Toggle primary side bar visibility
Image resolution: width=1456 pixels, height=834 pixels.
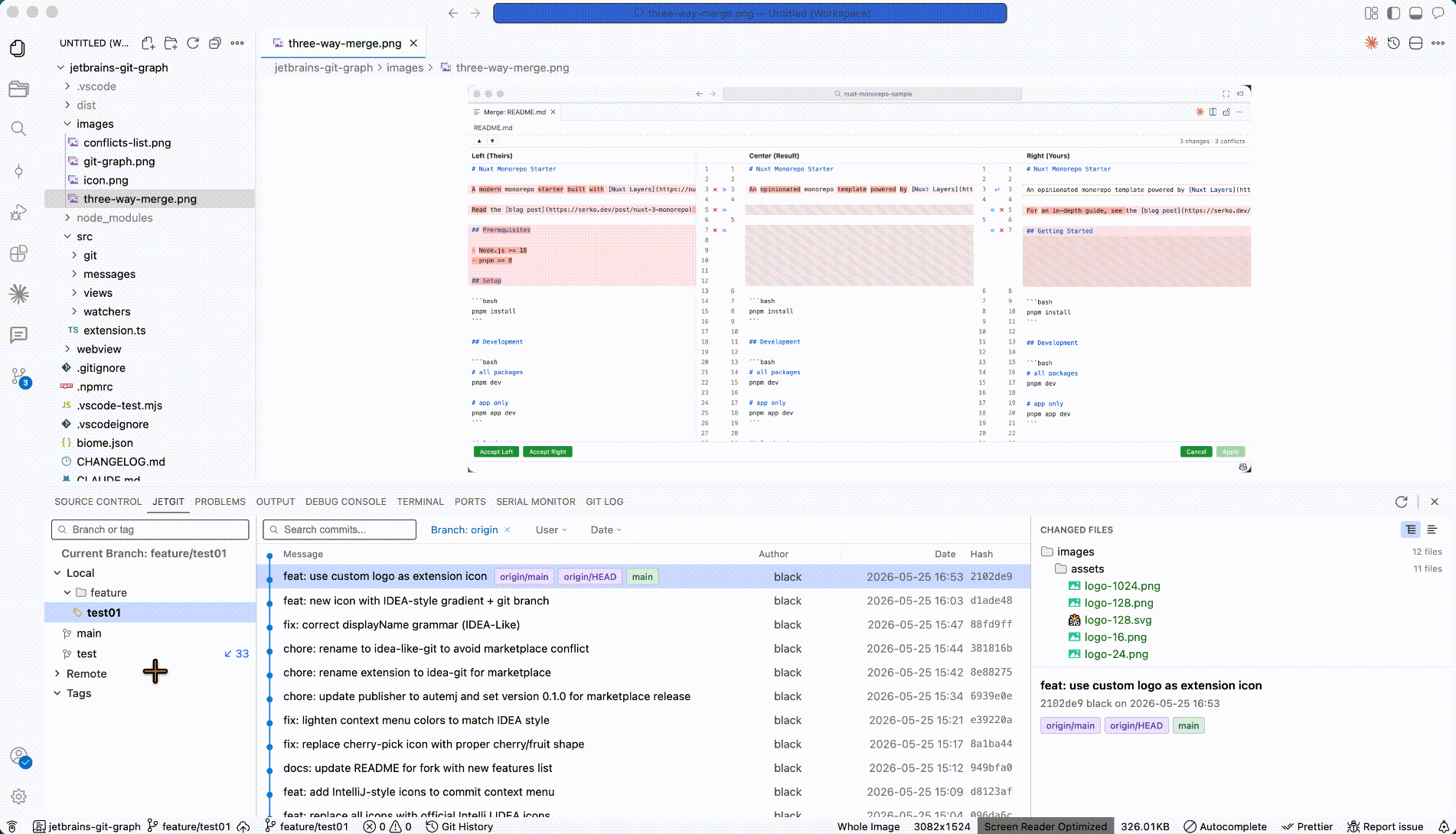click(1393, 13)
